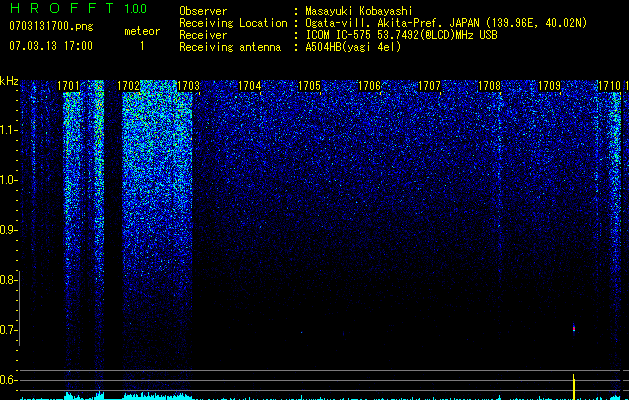Click the 1703 time marker
This screenshot has height=400, width=629.
click(x=189, y=86)
